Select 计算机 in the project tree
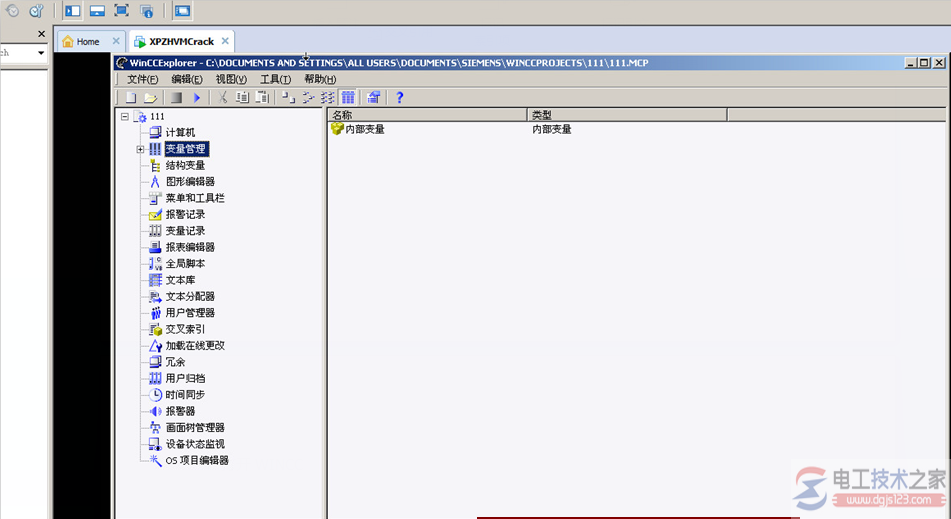 [x=180, y=132]
